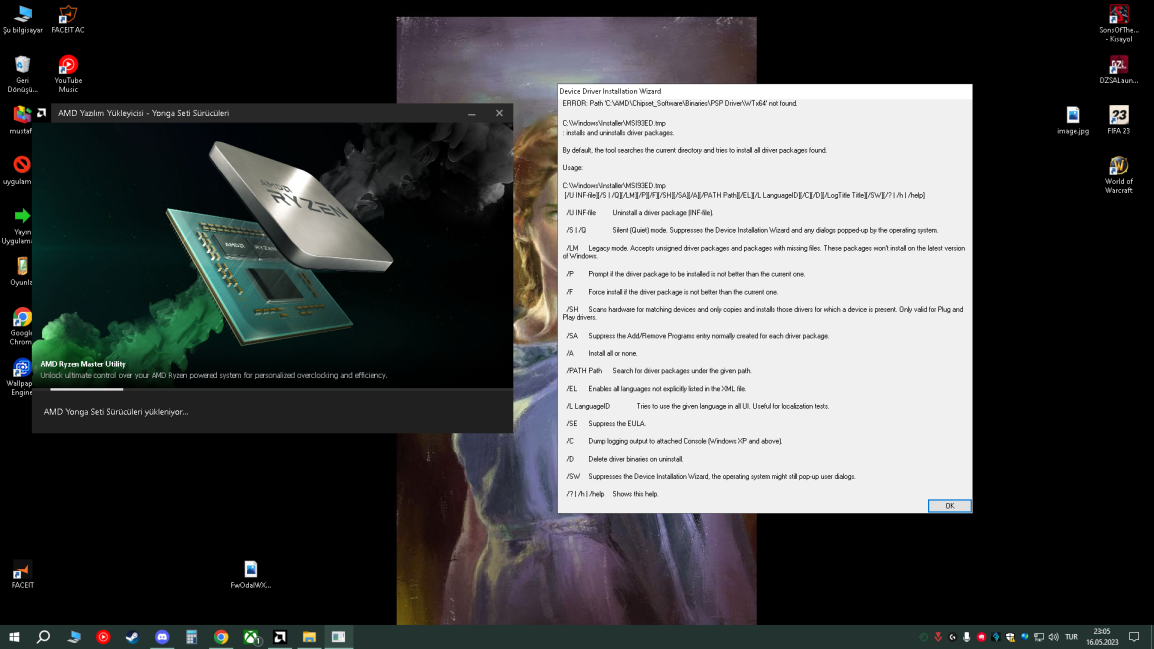The height and width of the screenshot is (649, 1154).
Task: Click the '/? | /h | /help' line
Action: 612,494
